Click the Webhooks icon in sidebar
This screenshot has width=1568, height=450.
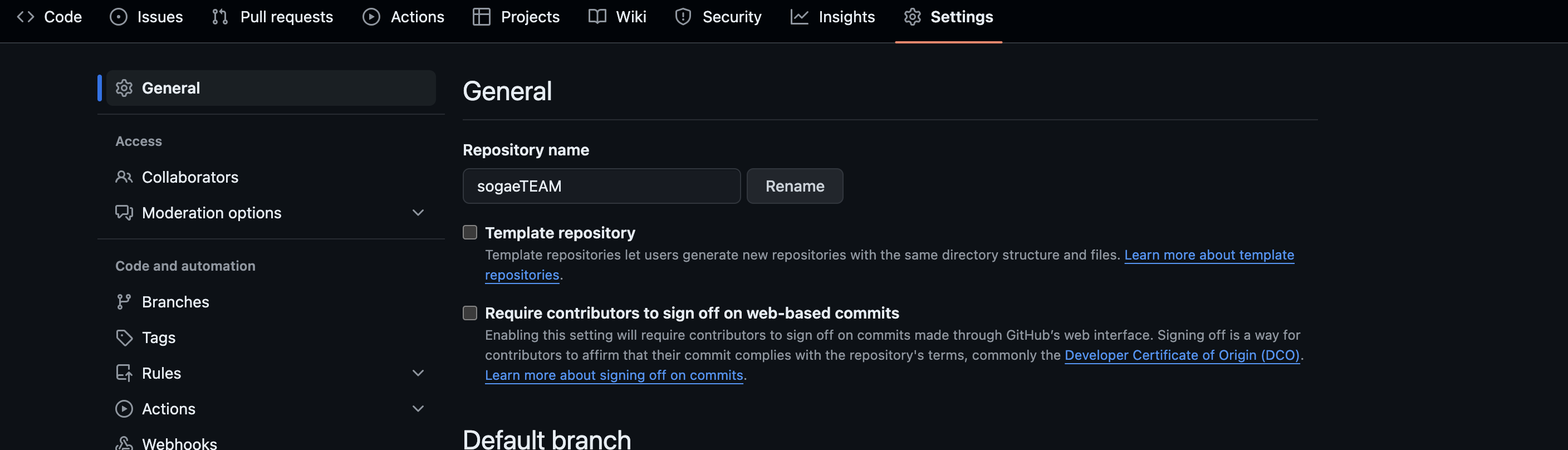tap(124, 443)
